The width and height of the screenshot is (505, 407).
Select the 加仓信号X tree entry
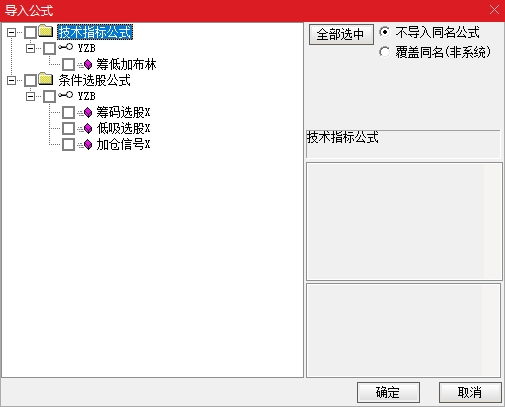[123, 144]
